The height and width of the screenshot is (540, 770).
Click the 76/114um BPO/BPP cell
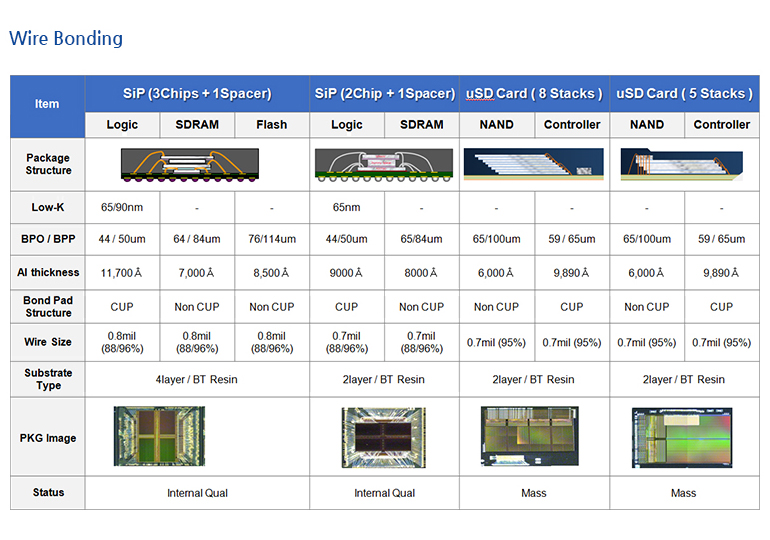[x=271, y=239]
